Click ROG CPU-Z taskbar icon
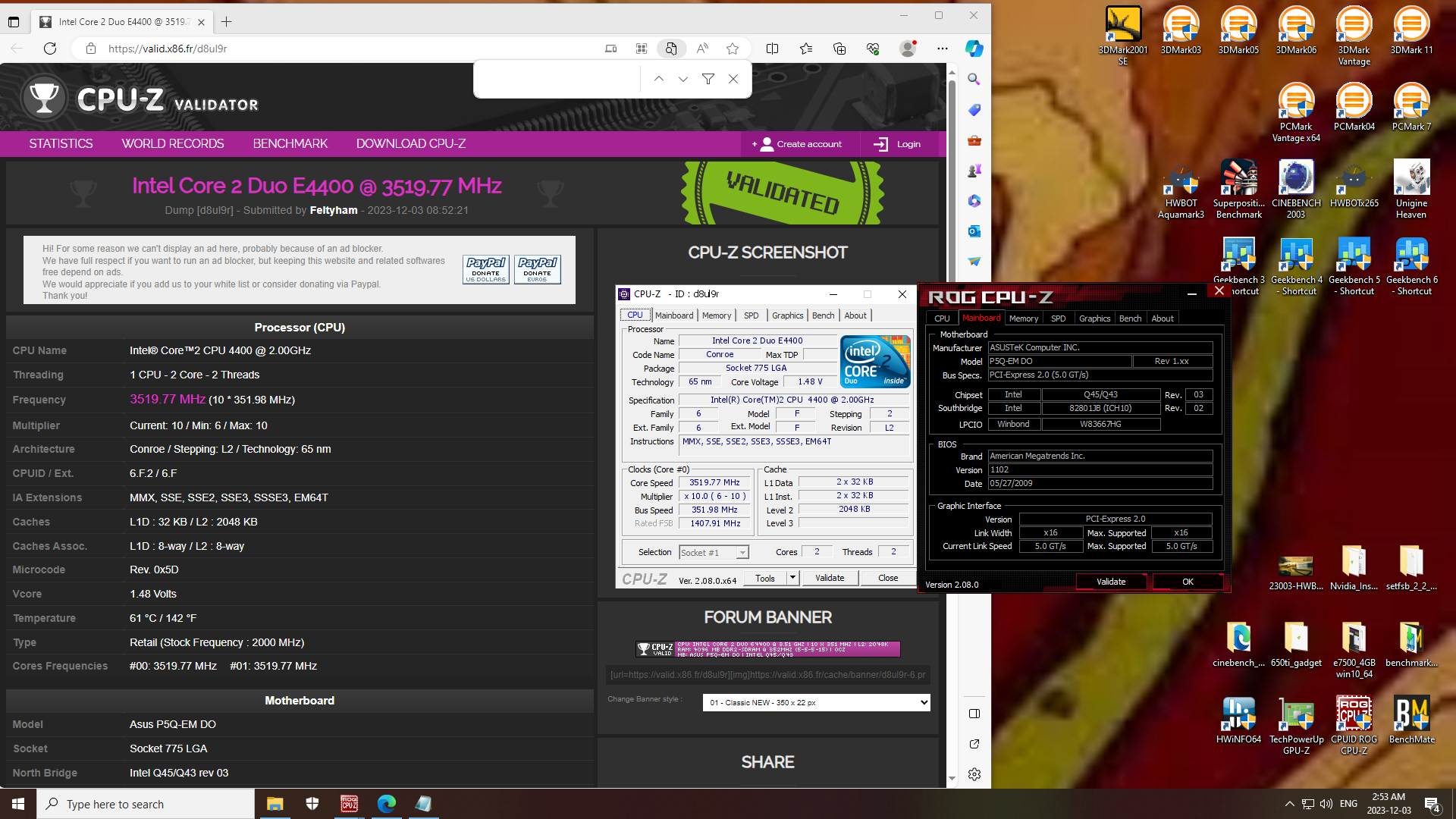This screenshot has width=1456, height=819. [x=349, y=804]
